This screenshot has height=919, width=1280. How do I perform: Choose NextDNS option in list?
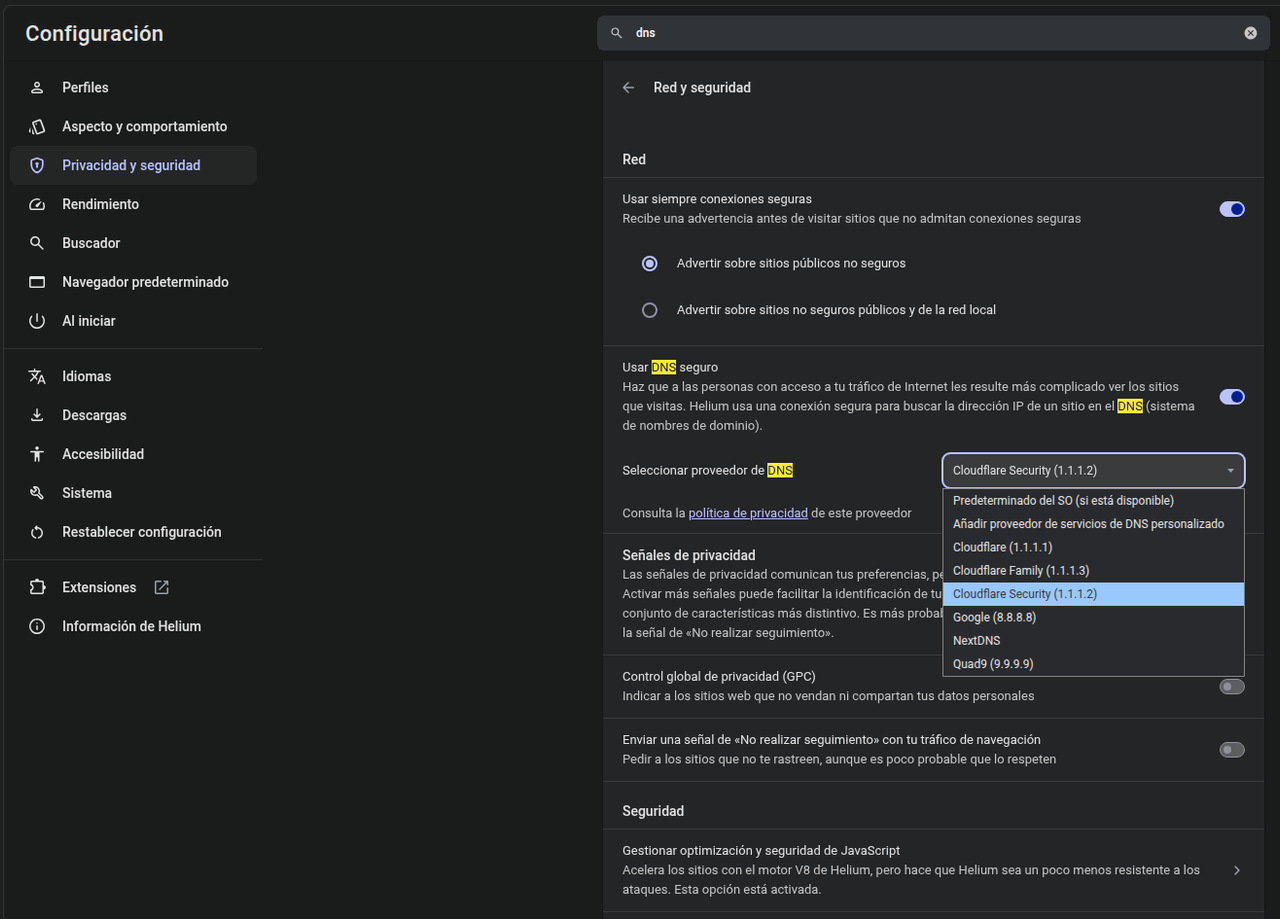[x=1093, y=641]
